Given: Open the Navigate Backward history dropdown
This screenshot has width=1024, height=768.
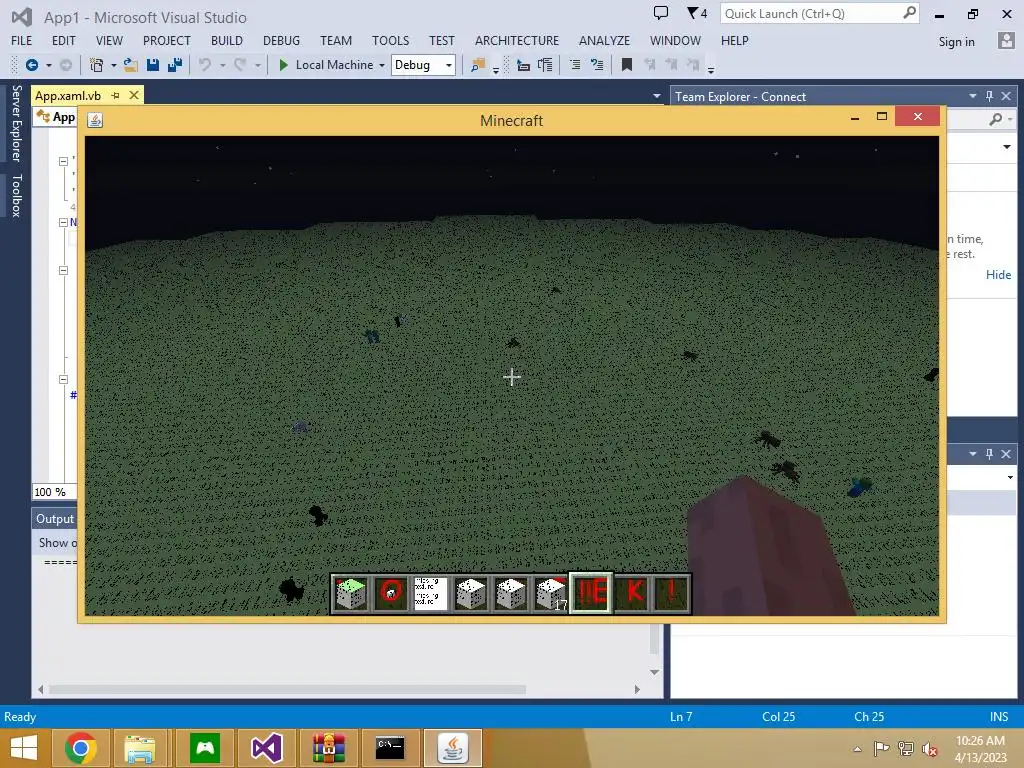Looking at the screenshot, I should click(x=48, y=65).
